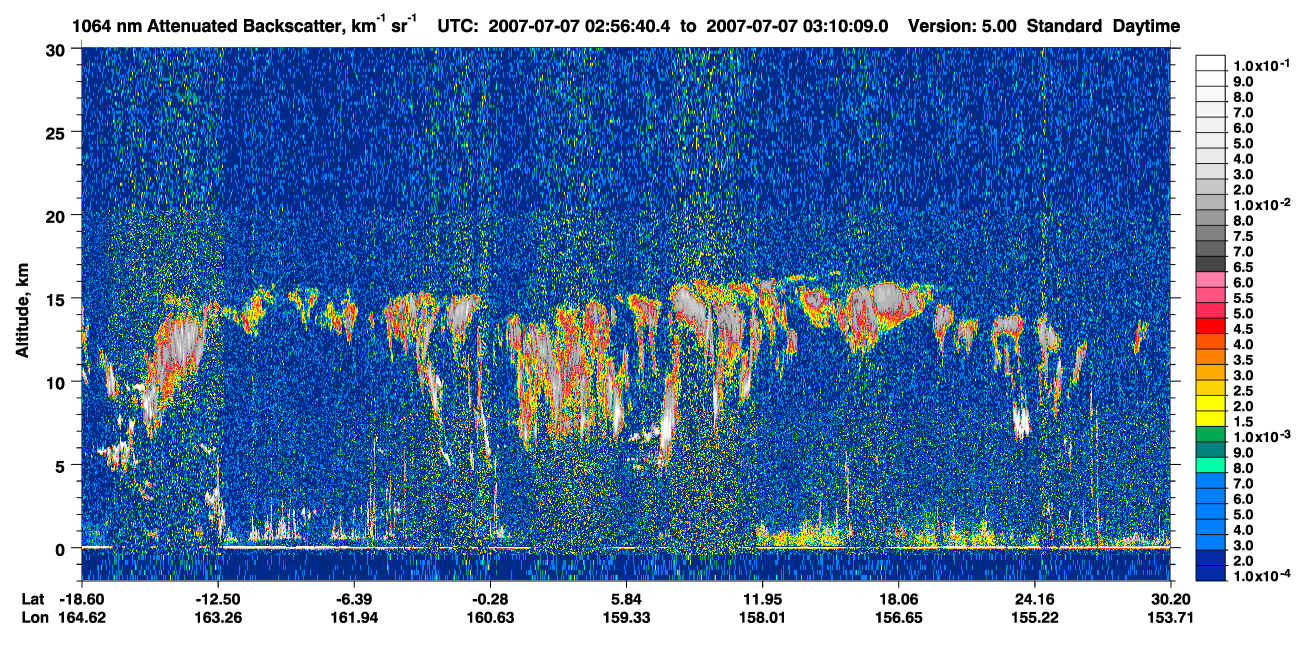
Task: Select the start time 2007-07-07 02:56:40.4
Action: tap(580, 26)
